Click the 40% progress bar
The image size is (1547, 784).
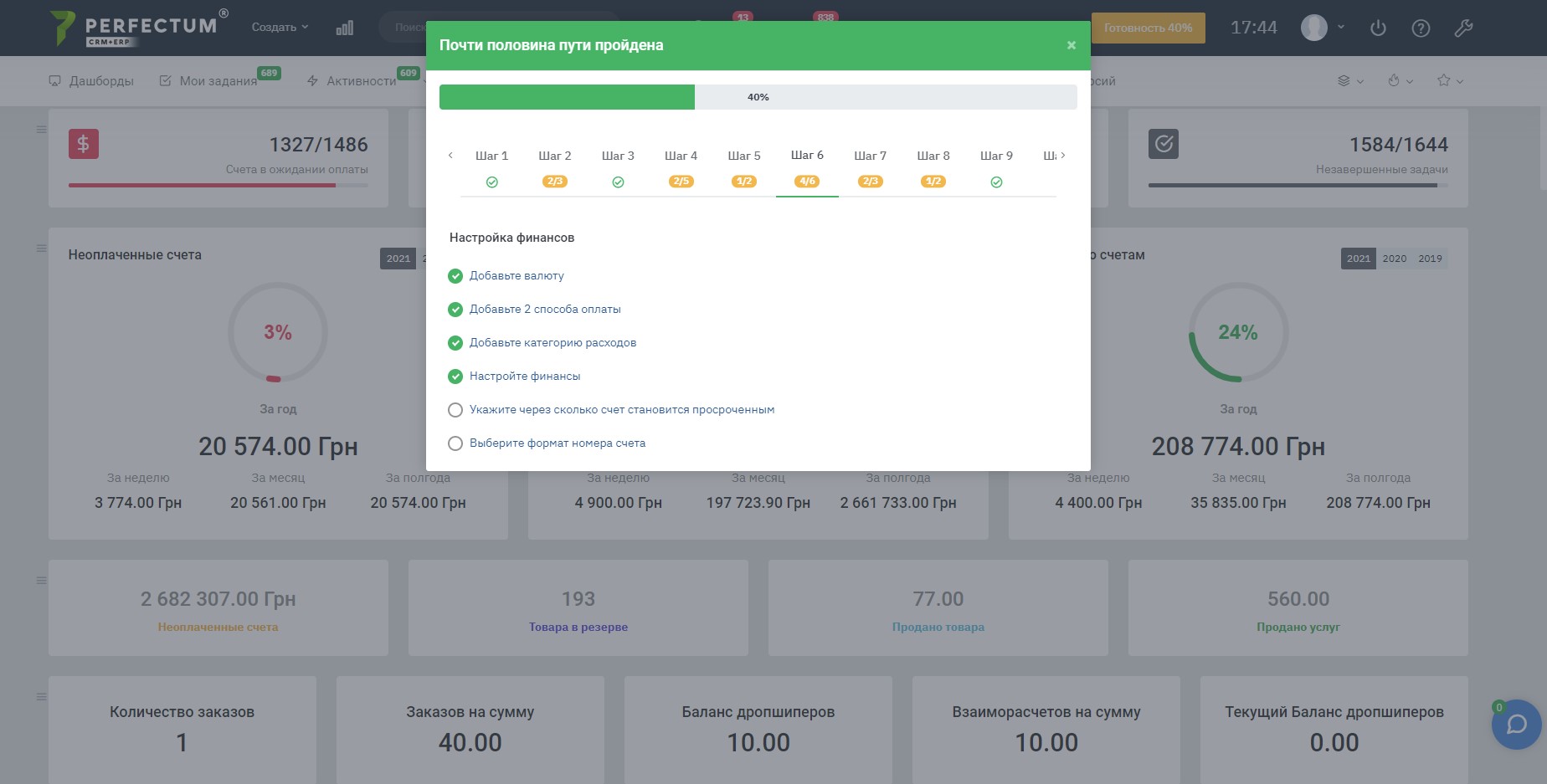tap(758, 97)
